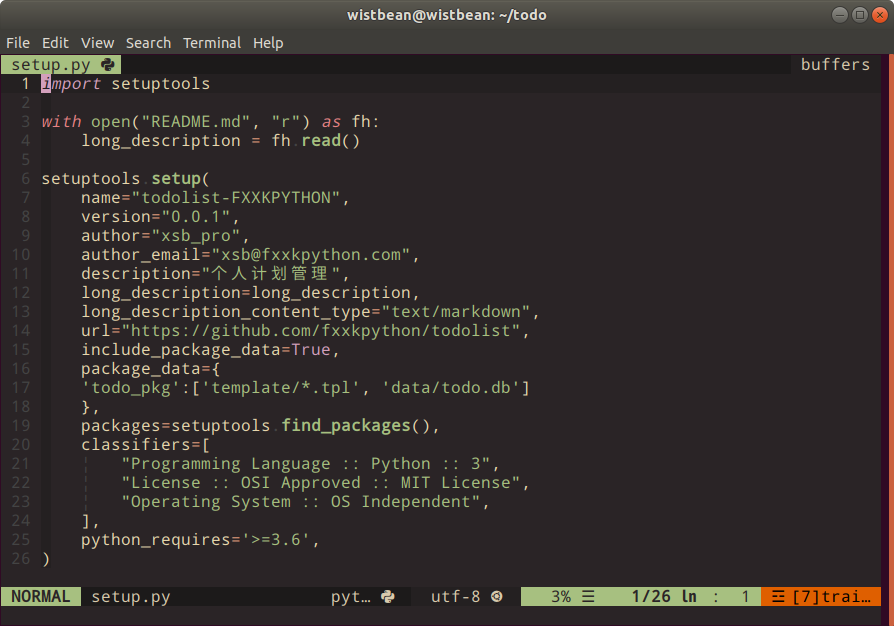Open the File menu
This screenshot has height=626, width=894.
tap(18, 43)
